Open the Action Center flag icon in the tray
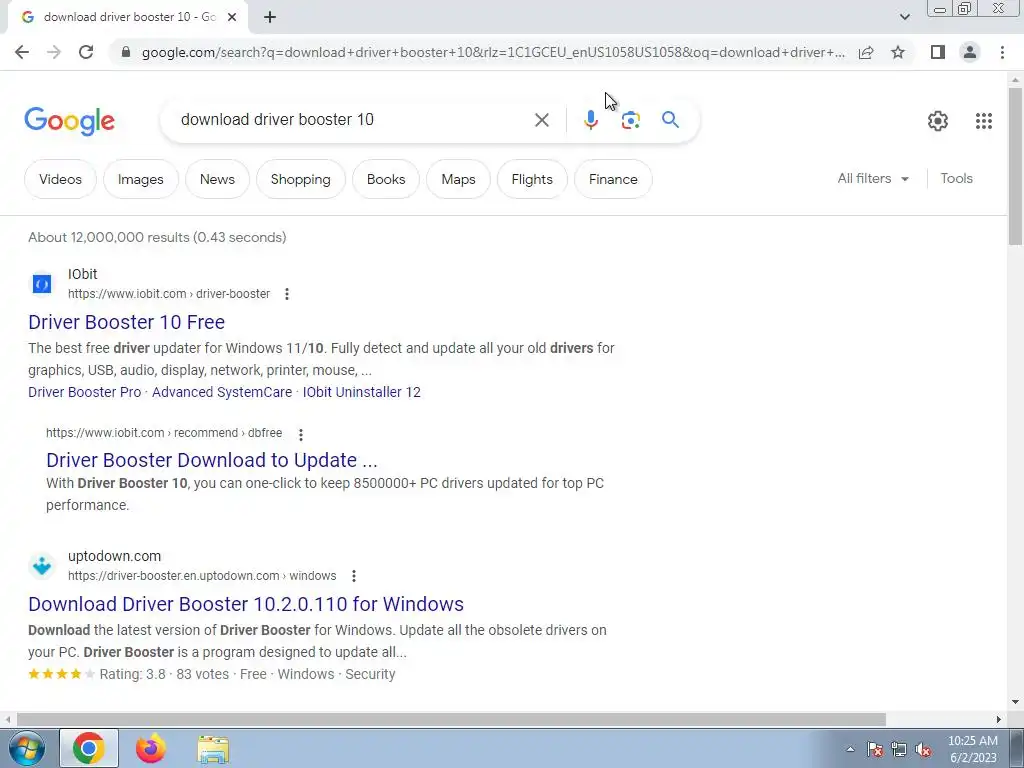Screen dimensions: 1024x768 [x=875, y=750]
